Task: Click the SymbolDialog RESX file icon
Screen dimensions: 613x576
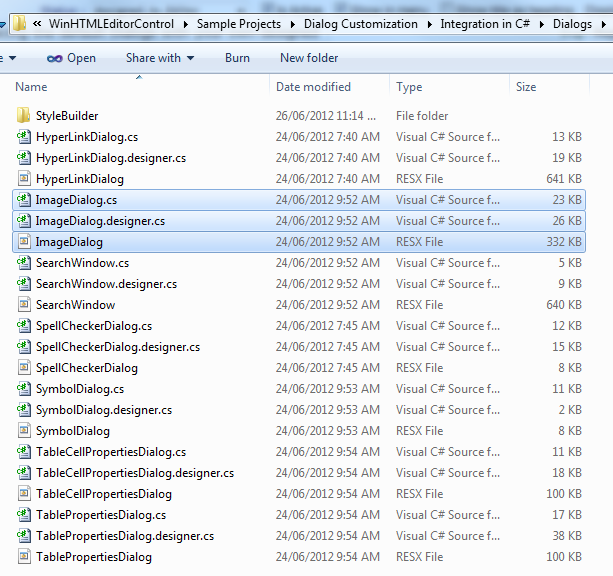Action: click(24, 431)
